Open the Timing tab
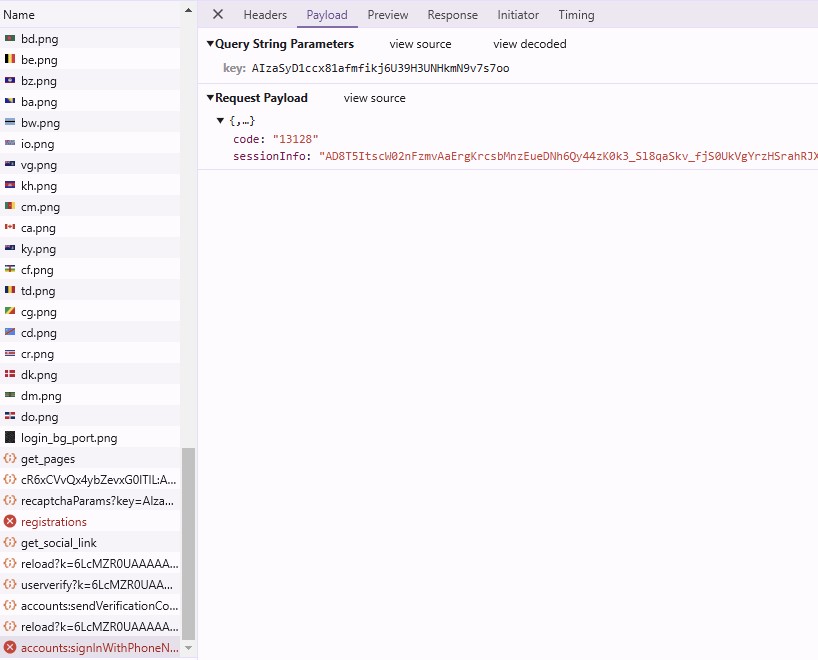Image resolution: width=818 pixels, height=660 pixels. [x=576, y=15]
